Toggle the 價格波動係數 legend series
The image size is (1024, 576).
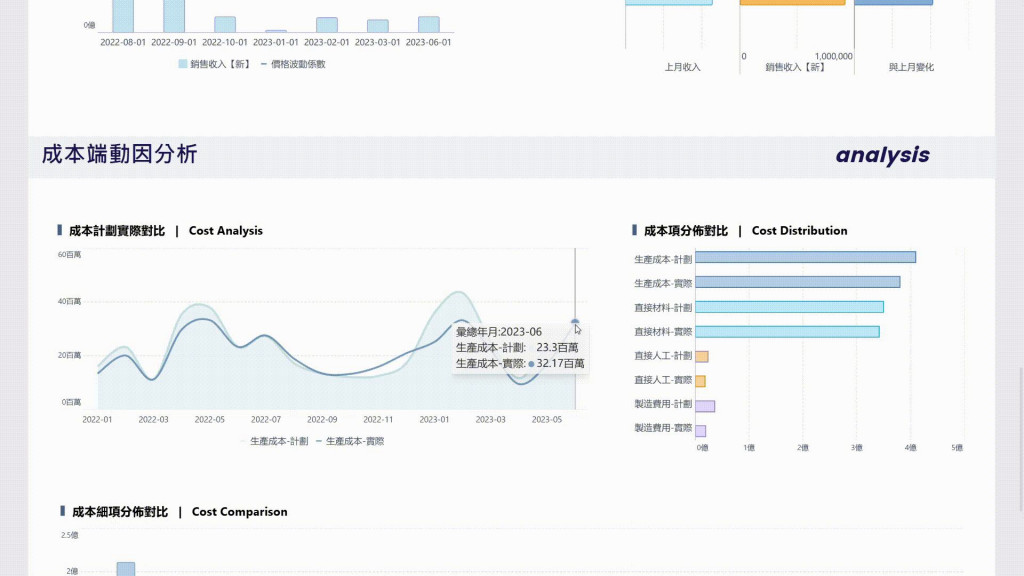(293, 64)
